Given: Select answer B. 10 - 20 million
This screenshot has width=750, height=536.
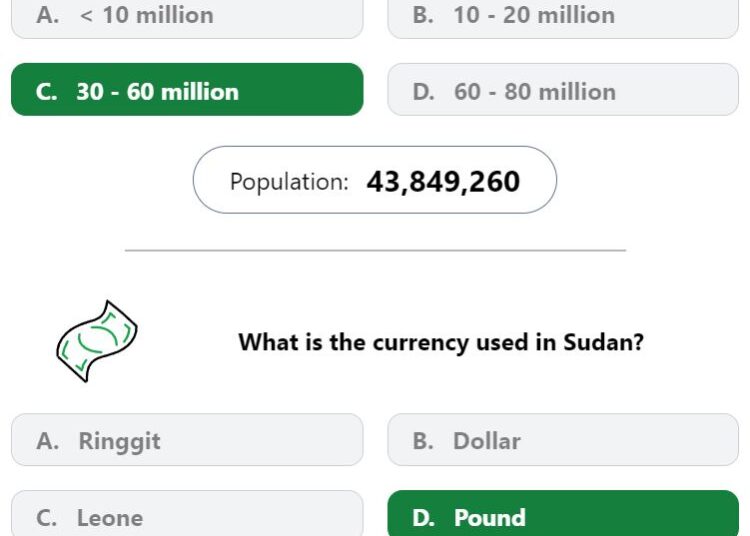Looking at the screenshot, I should coord(563,17).
